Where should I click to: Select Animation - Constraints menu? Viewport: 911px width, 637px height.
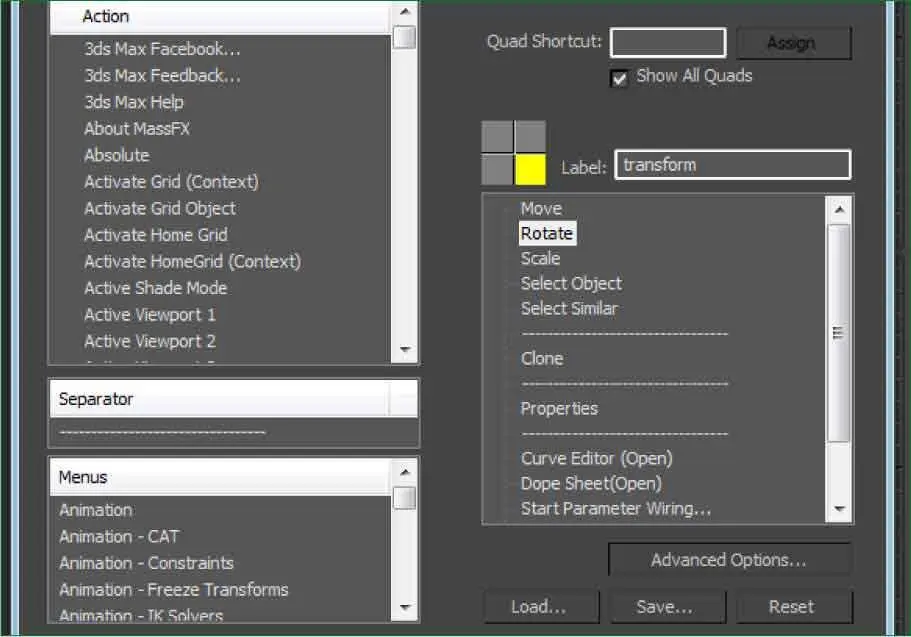click(x=146, y=563)
